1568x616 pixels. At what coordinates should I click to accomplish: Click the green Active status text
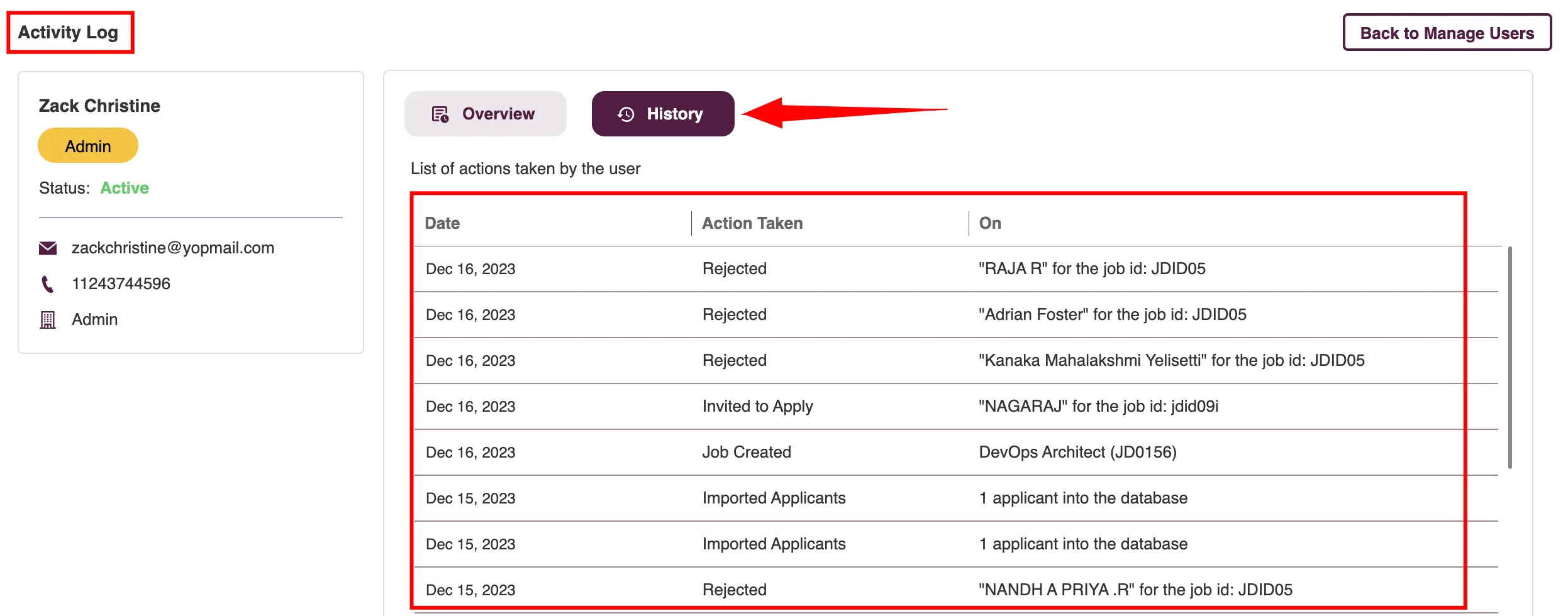pos(125,188)
